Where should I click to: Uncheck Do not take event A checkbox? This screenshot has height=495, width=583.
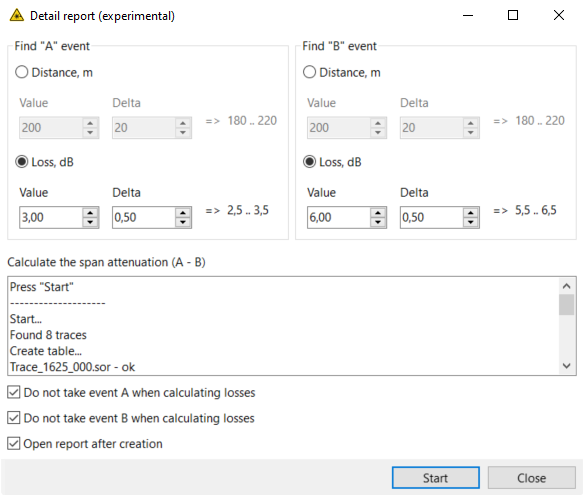[x=14, y=392]
